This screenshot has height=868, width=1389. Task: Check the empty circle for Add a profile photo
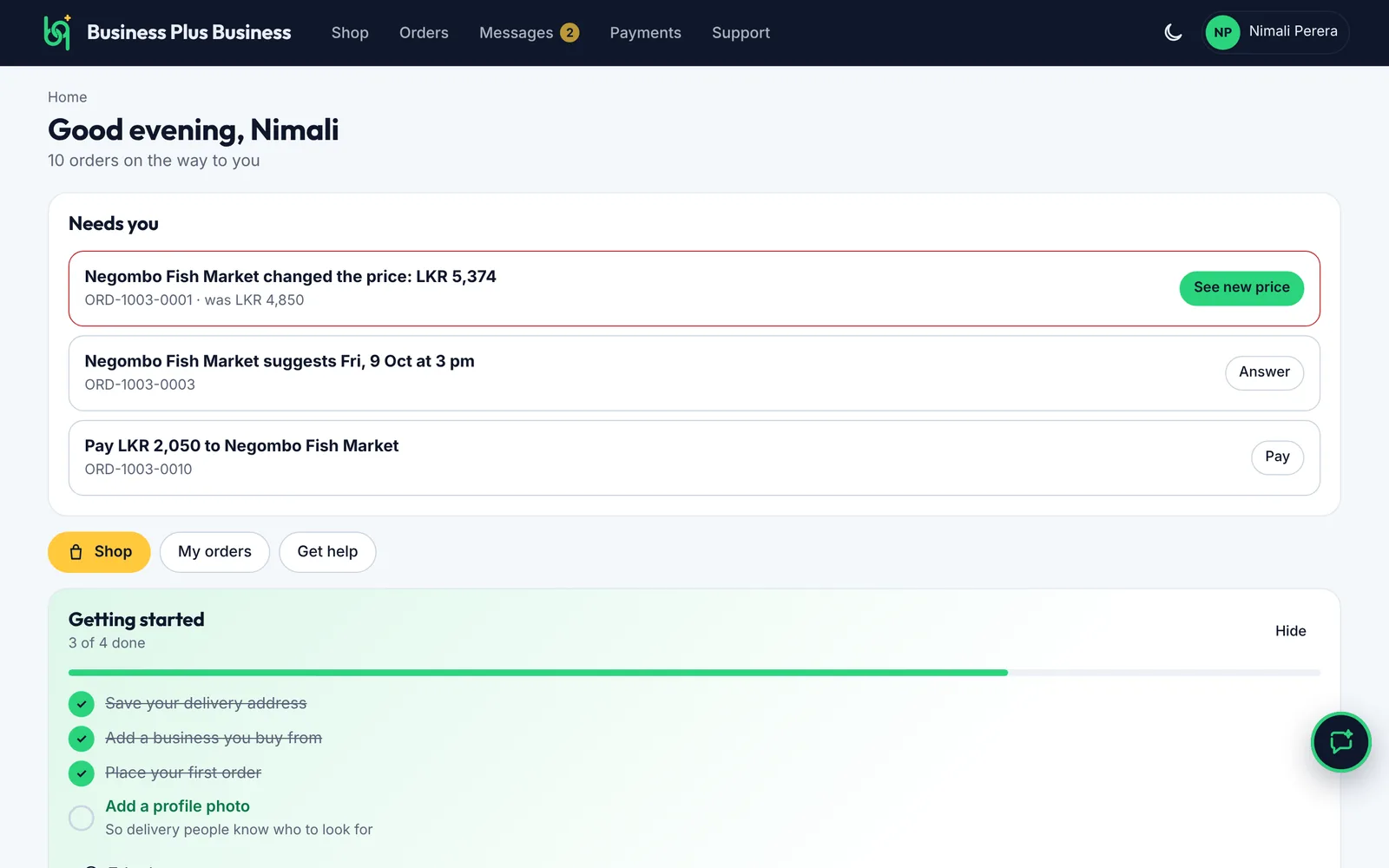[82, 818]
